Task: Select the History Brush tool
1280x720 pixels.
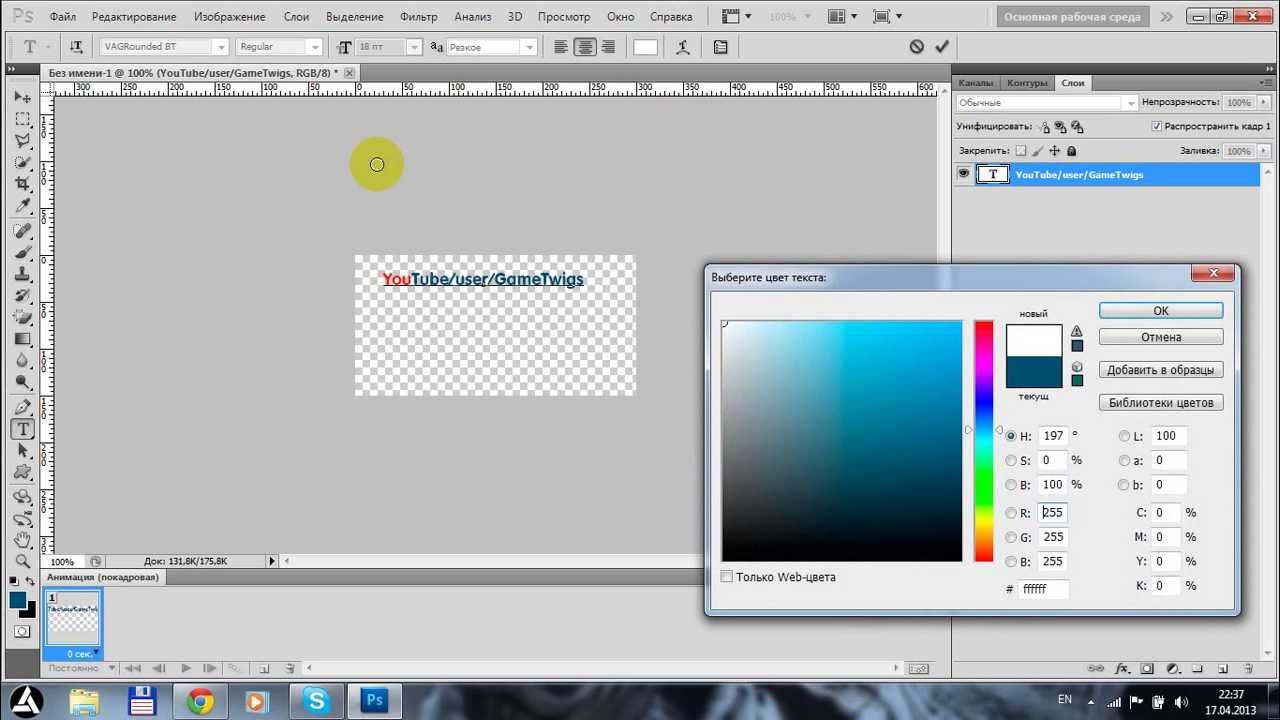Action: pyautogui.click(x=22, y=296)
